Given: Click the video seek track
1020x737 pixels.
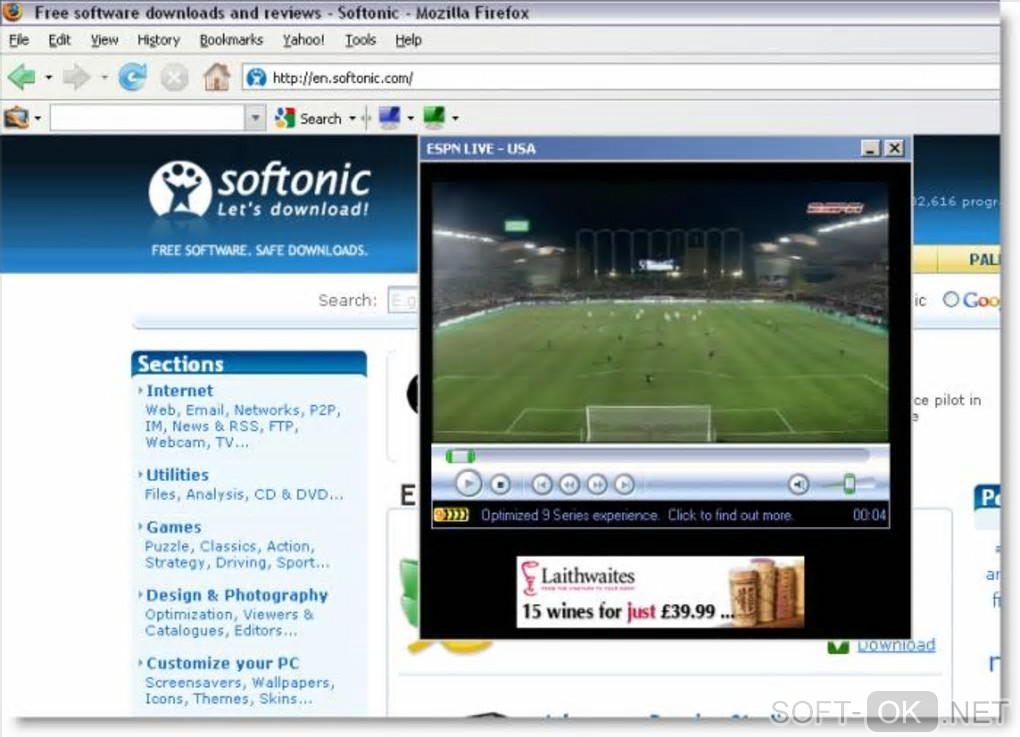Looking at the screenshot, I should 658,455.
